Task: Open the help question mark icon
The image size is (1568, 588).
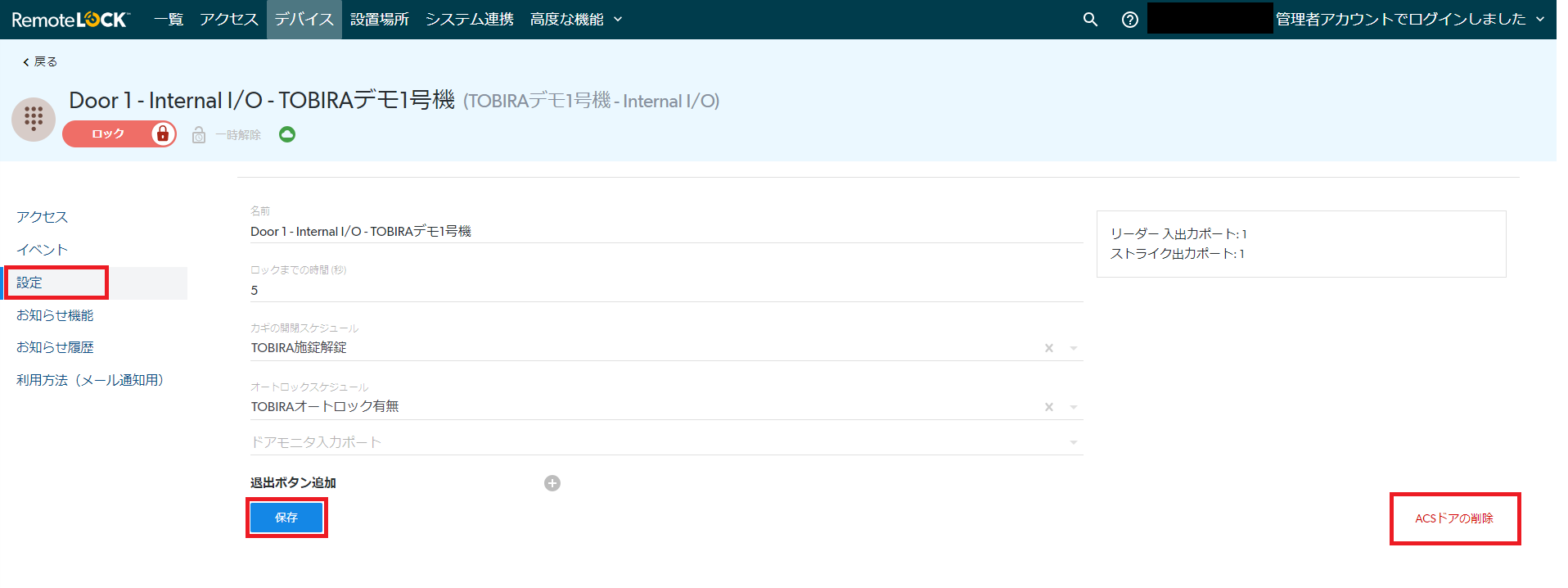Action: [1129, 20]
